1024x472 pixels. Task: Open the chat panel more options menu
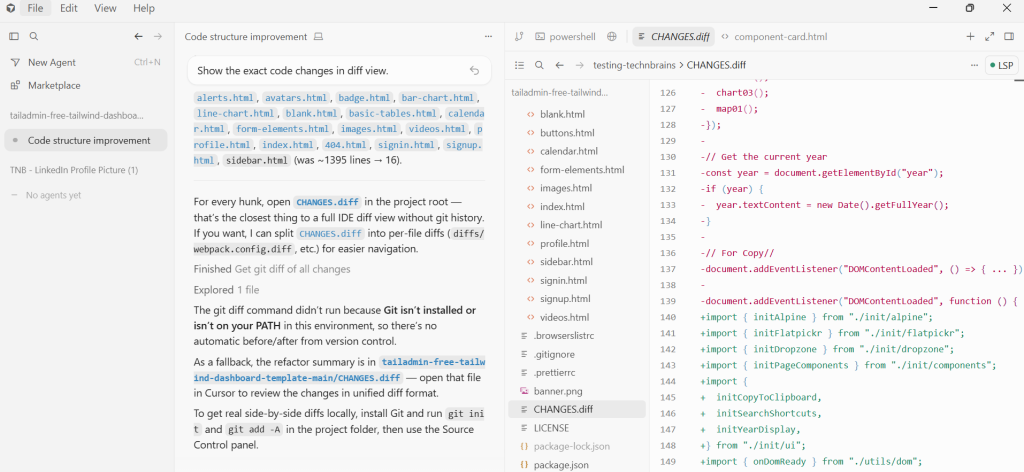pyautogui.click(x=488, y=37)
